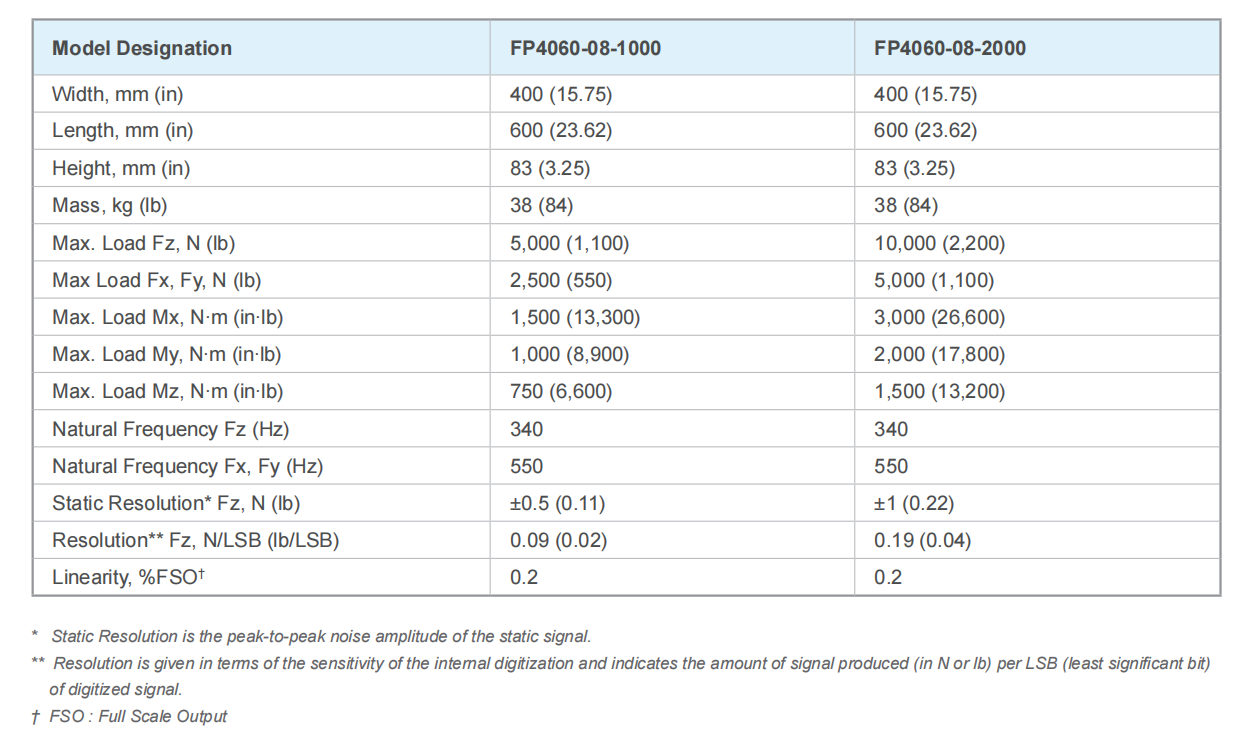Click the ±0.5 (0.11) static resolution value
This screenshot has width=1243, height=743.
(x=557, y=504)
